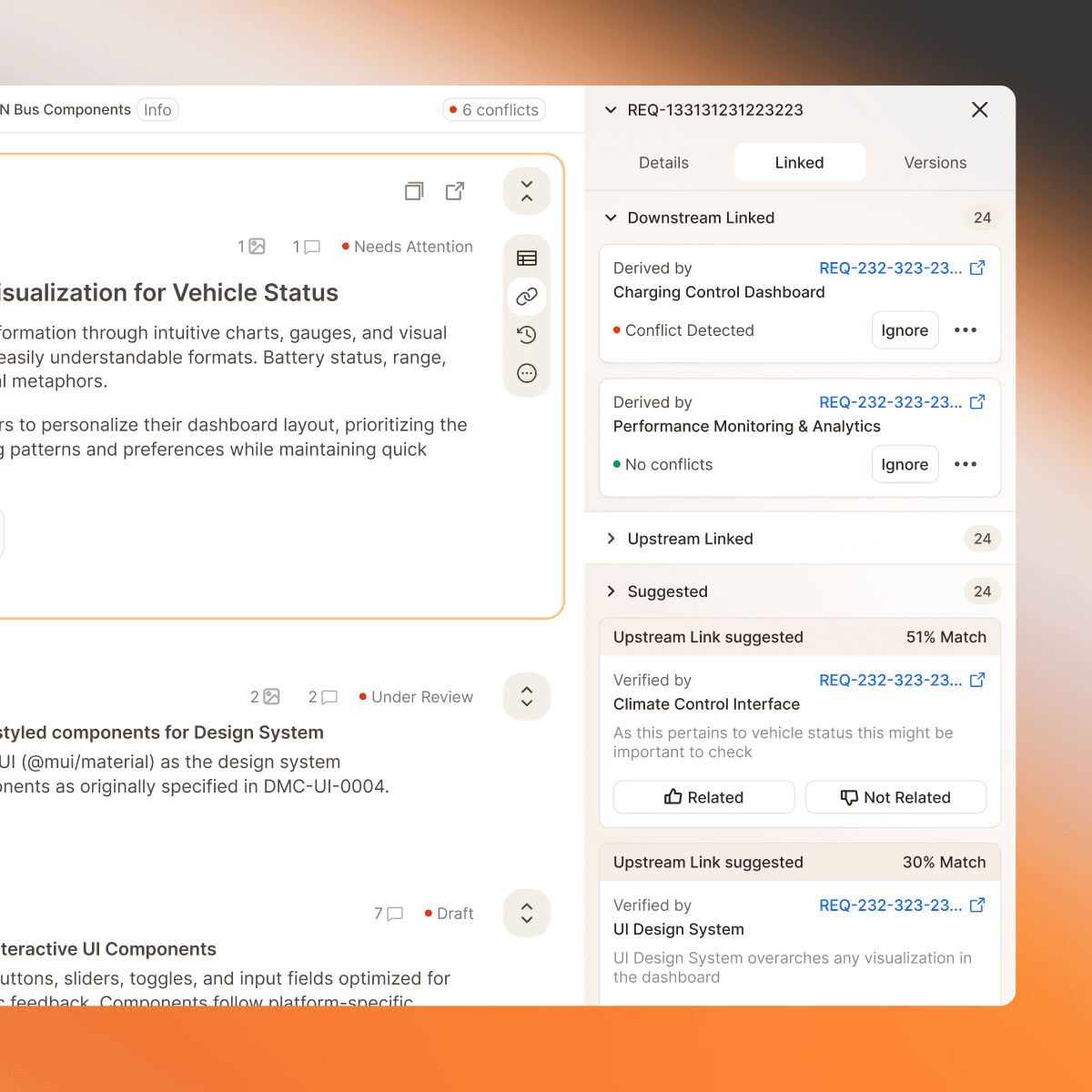
Task: Open more options for Charging Control Dashboard
Action: tap(966, 330)
